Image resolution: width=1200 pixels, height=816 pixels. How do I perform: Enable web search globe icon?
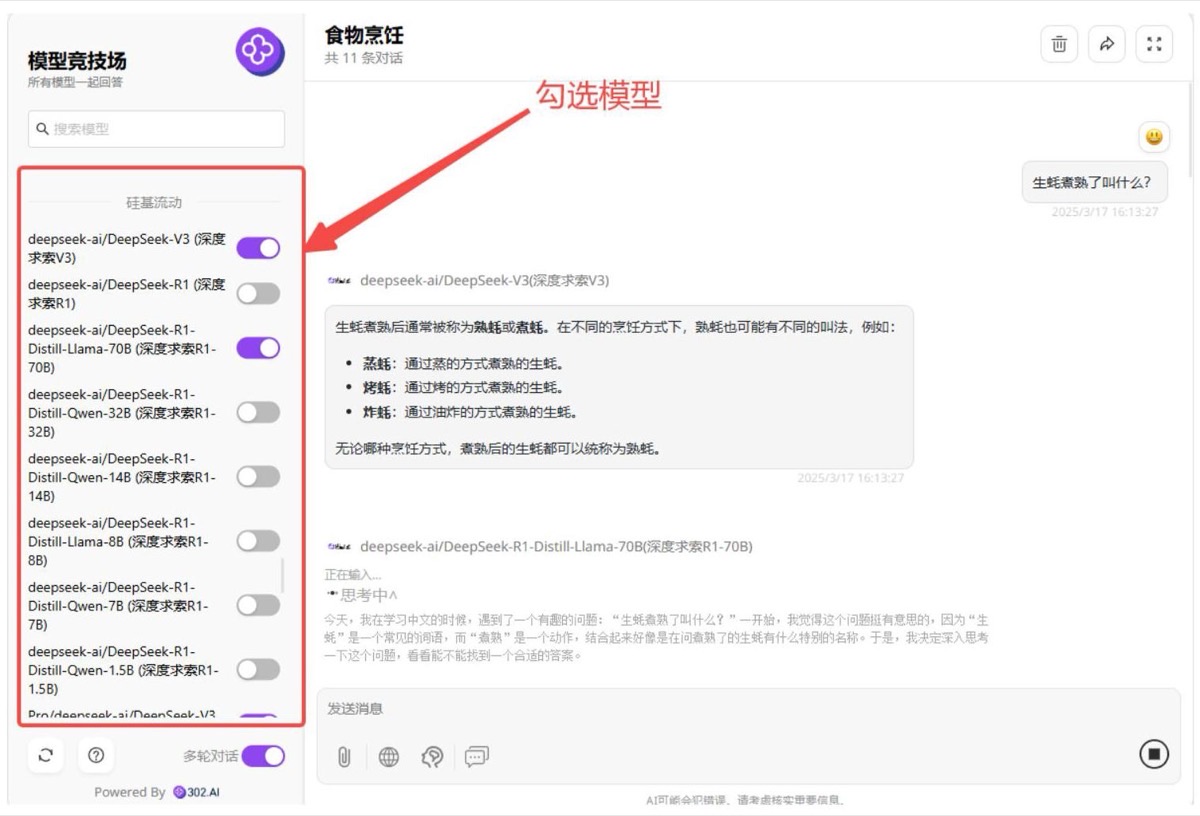pos(389,757)
